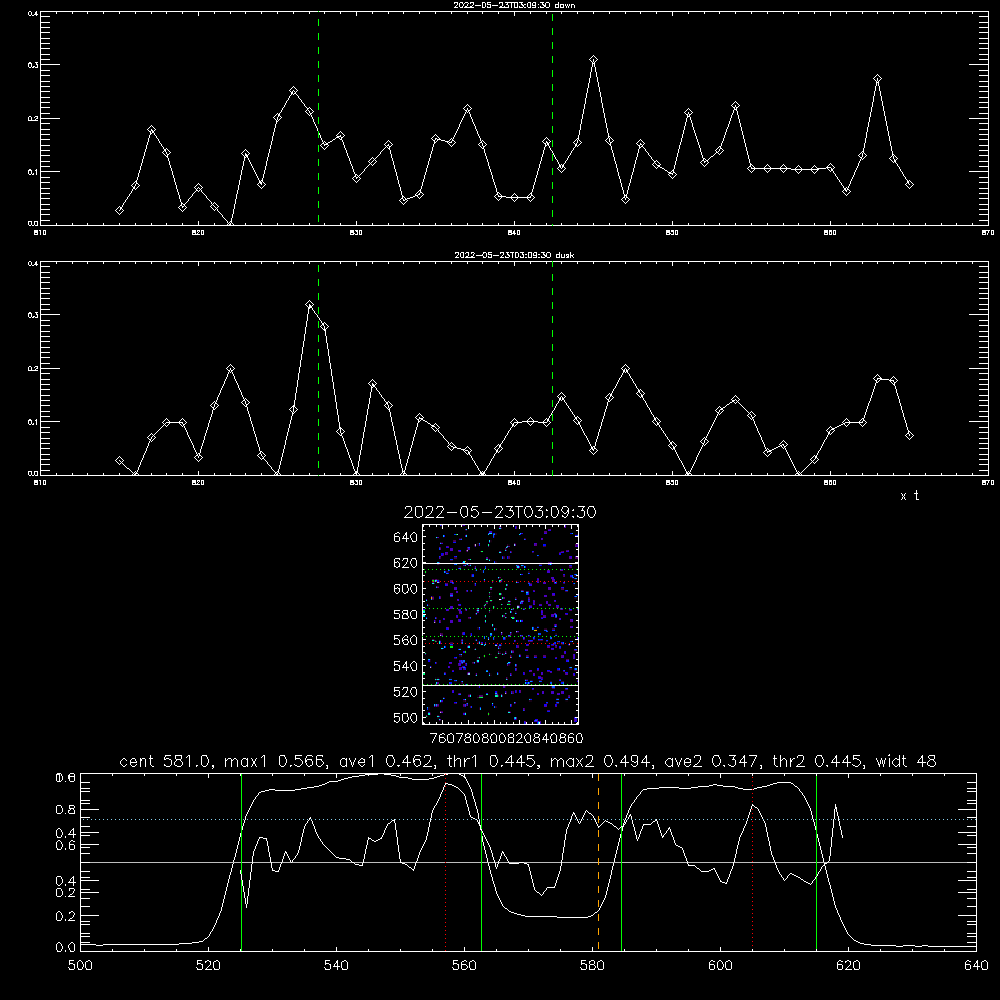
Task: Select the green vertical line near 585
Action: [621, 862]
